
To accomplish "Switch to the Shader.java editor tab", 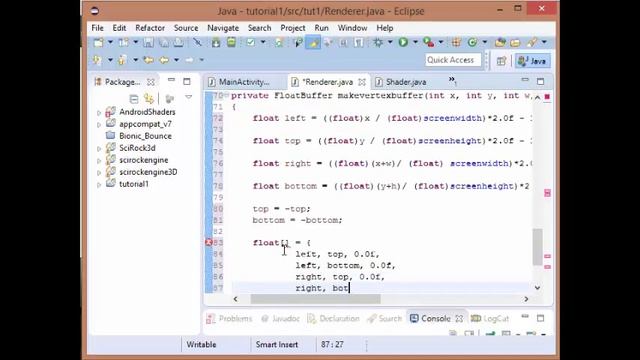I will [406, 82].
